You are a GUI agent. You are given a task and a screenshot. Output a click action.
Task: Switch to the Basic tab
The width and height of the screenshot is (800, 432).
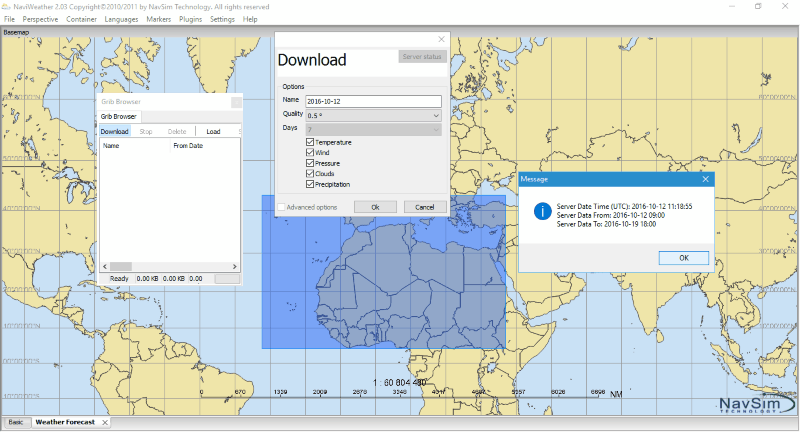coord(16,422)
